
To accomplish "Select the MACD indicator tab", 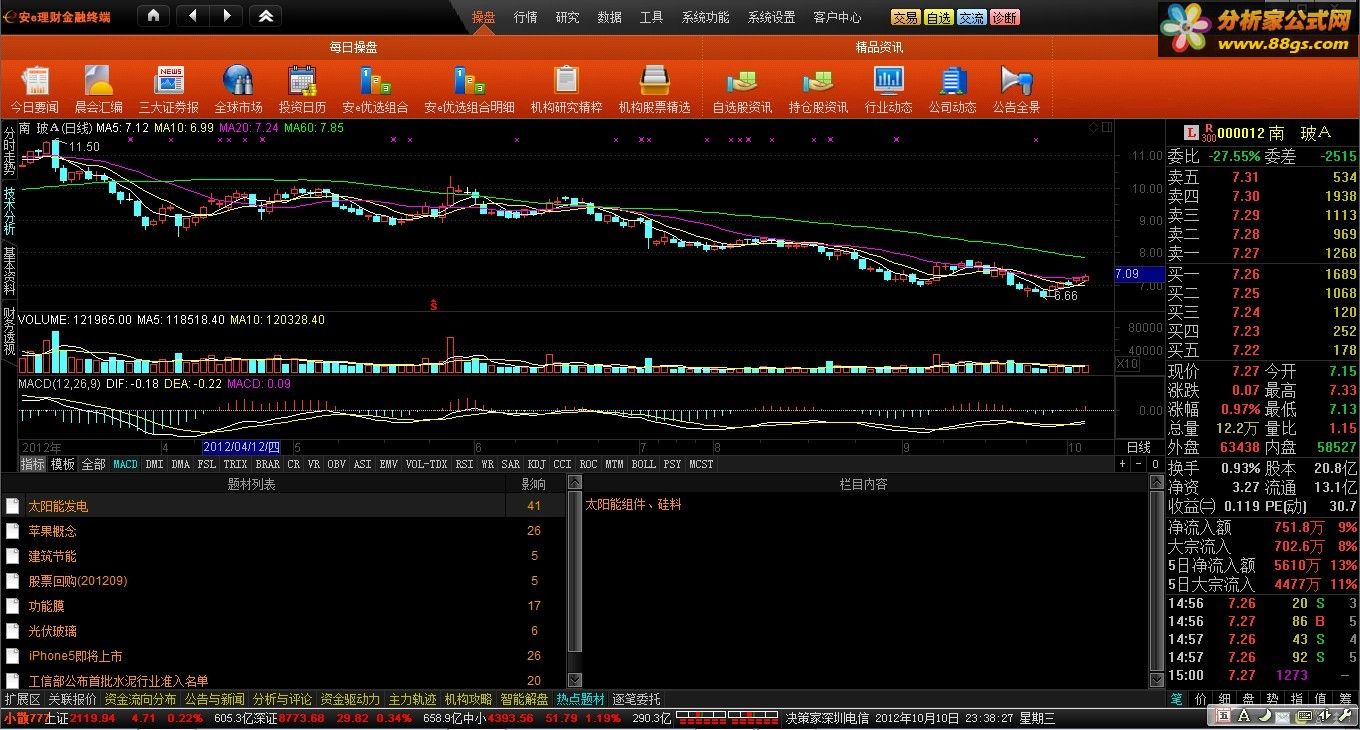I will pos(125,464).
